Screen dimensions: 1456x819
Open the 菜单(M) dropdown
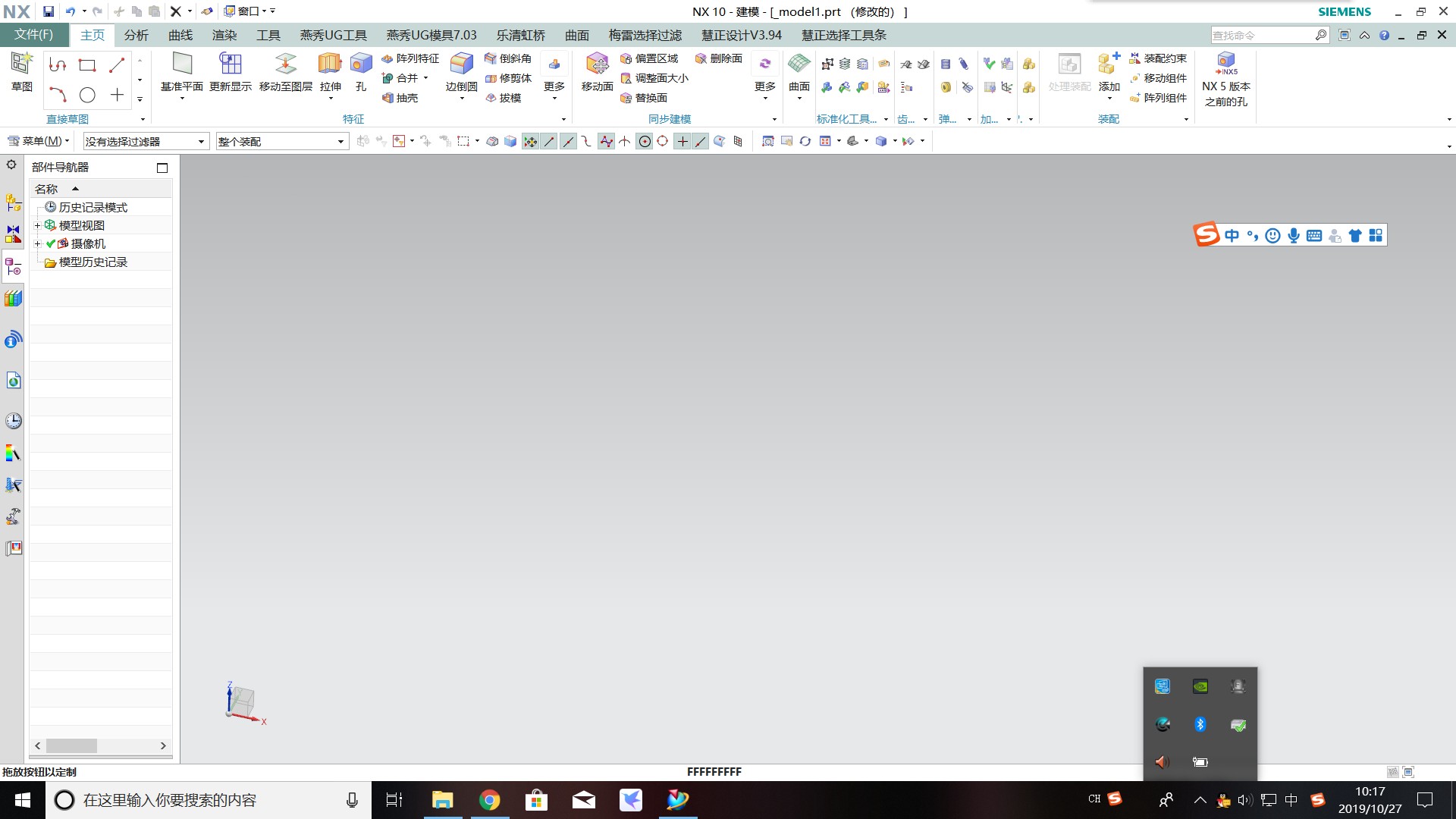tap(38, 141)
